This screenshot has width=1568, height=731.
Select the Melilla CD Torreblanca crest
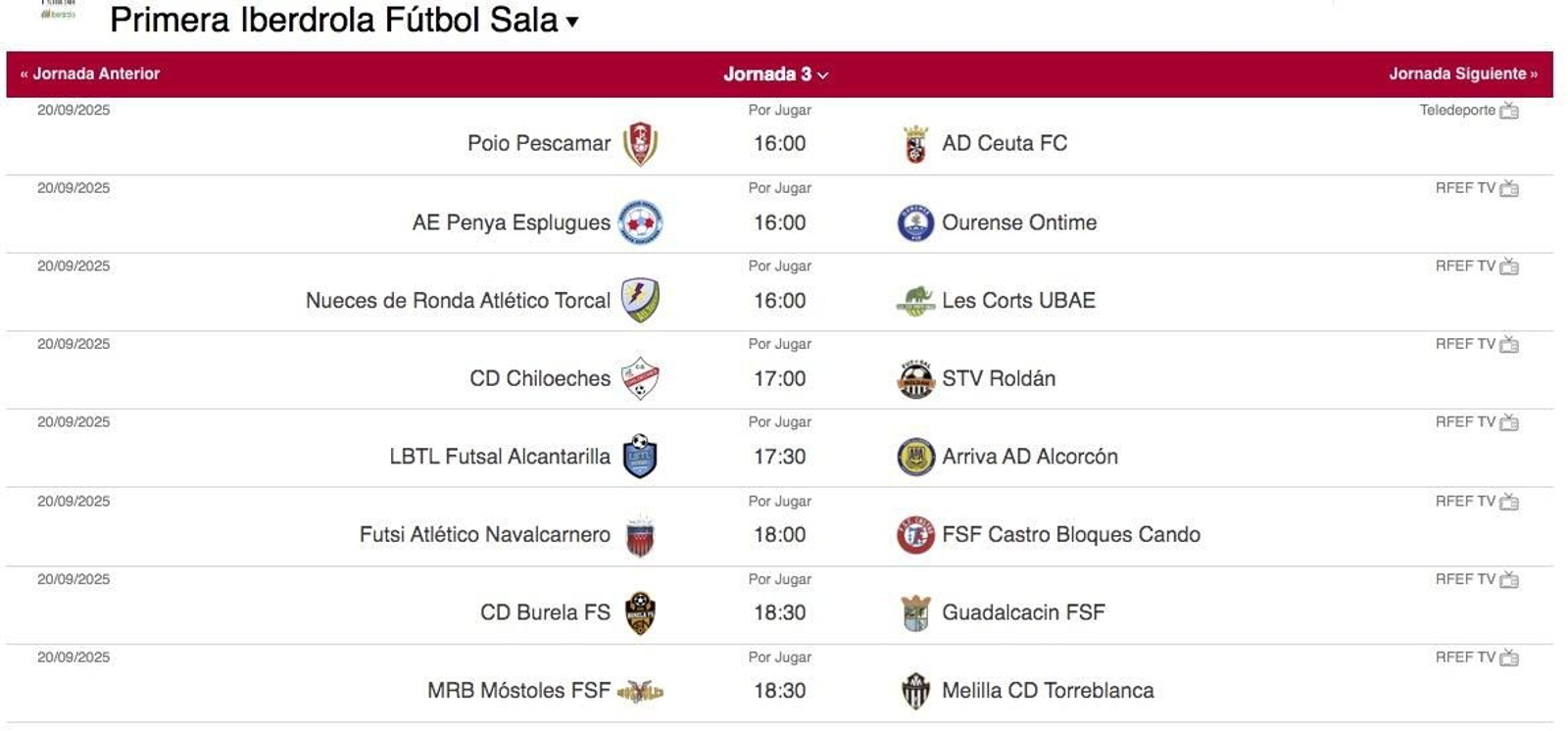tap(916, 690)
